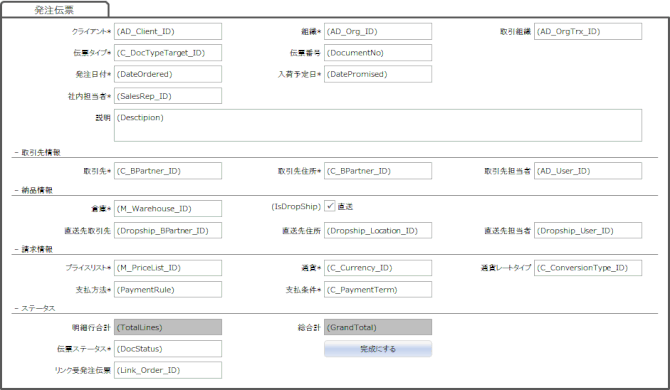
Task: Collapse the 取引先情報 section
Action: pyautogui.click(x=38, y=152)
